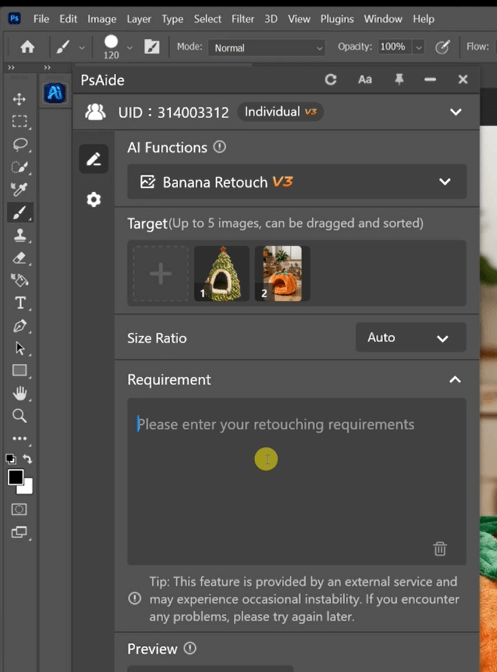The width and height of the screenshot is (497, 672).
Task: Click the Home button in options bar
Action: pos(27,47)
